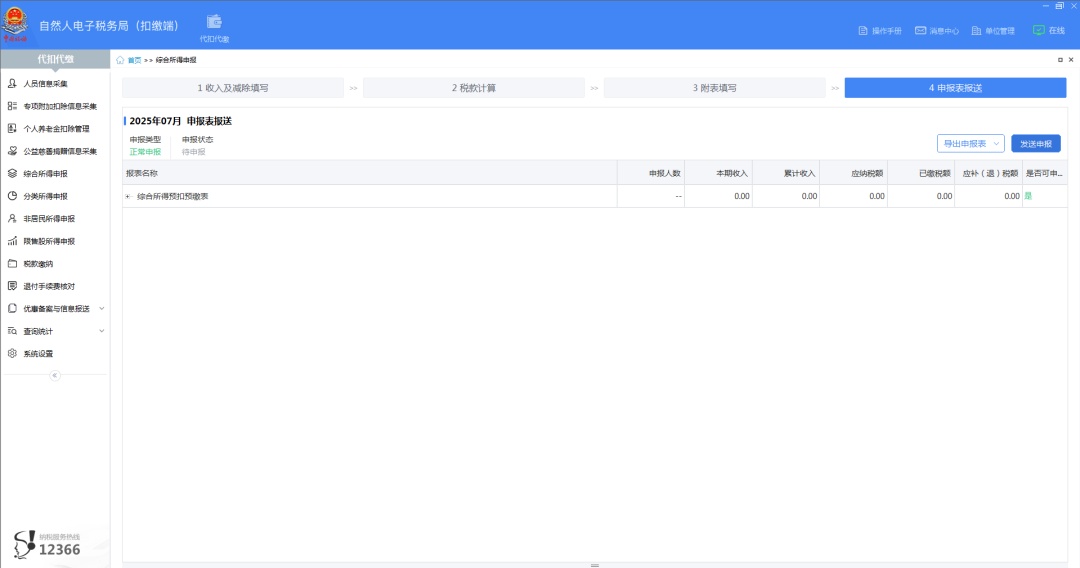Click the 应纳税额 column header
The image size is (1080, 568).
(x=867, y=173)
